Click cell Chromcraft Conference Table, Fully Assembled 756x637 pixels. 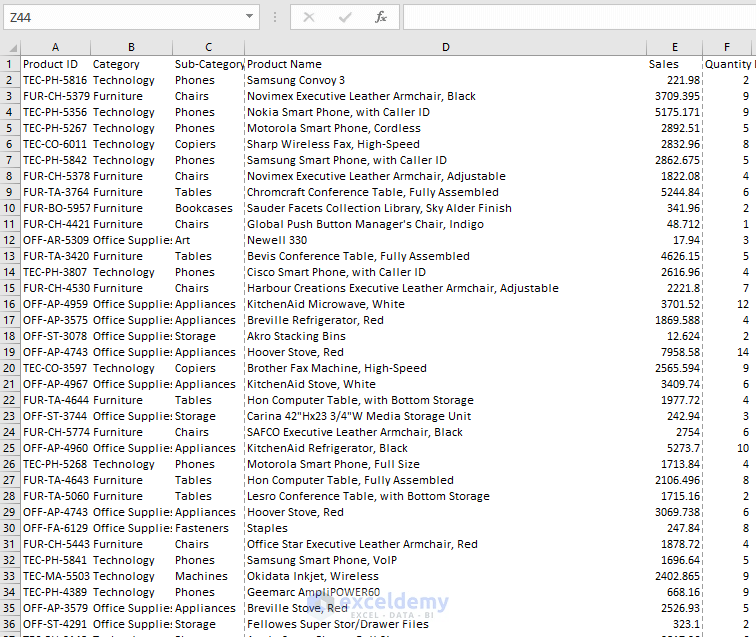click(446, 192)
